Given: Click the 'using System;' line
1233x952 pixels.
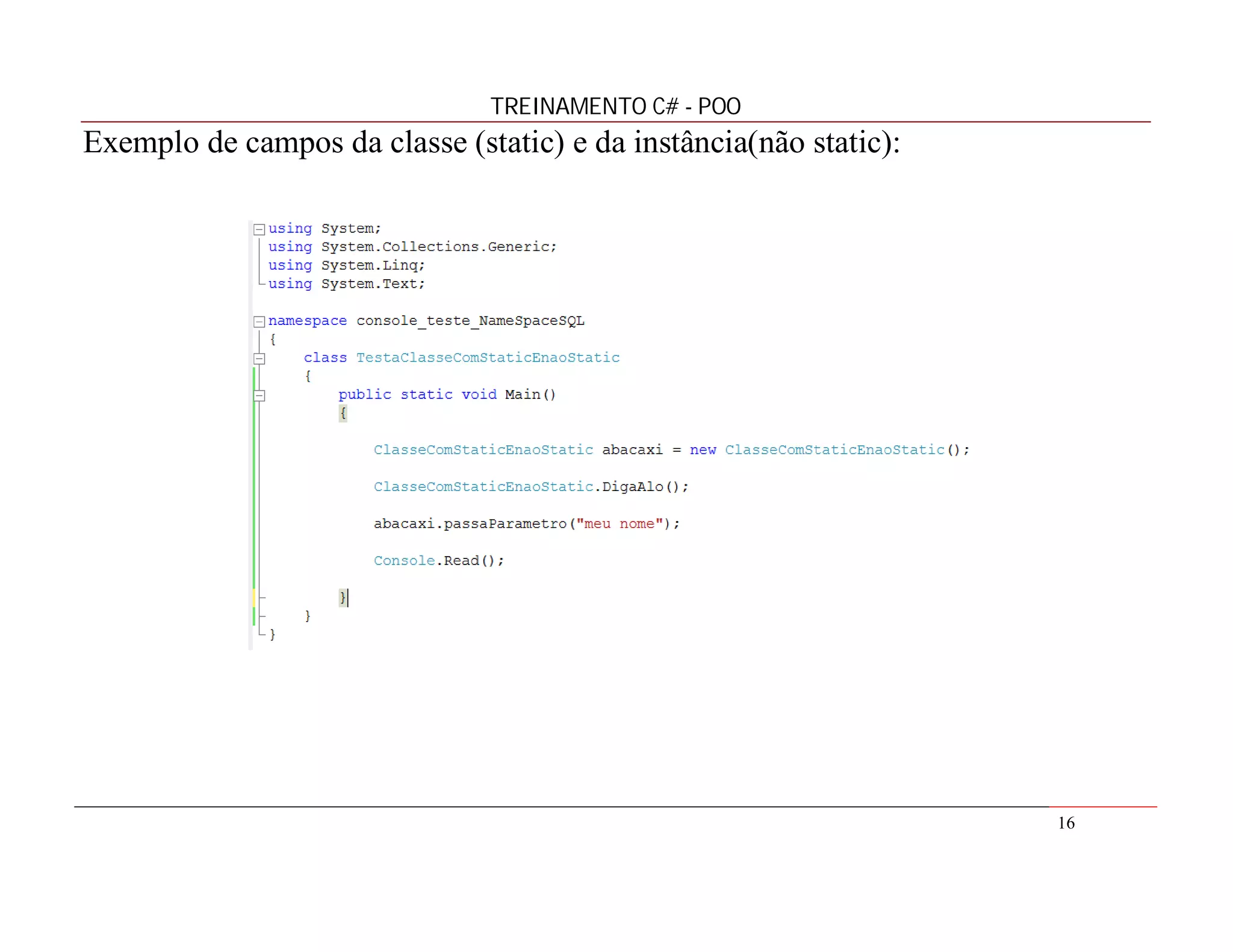Looking at the screenshot, I should pos(325,229).
